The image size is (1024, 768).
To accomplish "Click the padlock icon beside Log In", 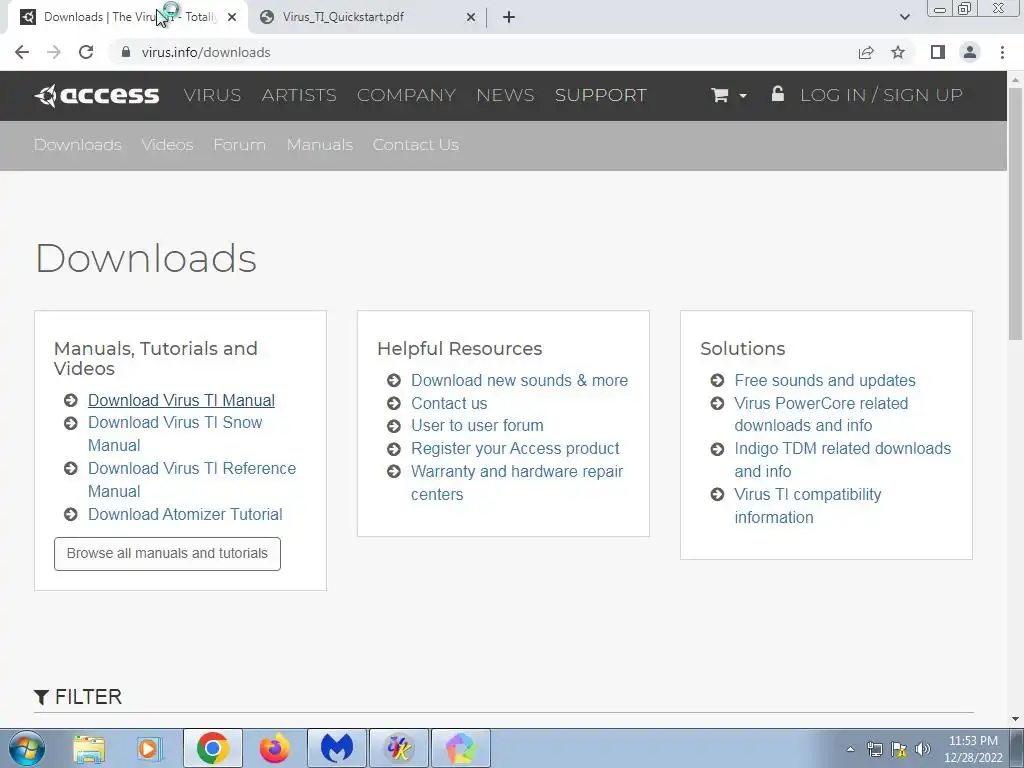I will tap(777, 93).
